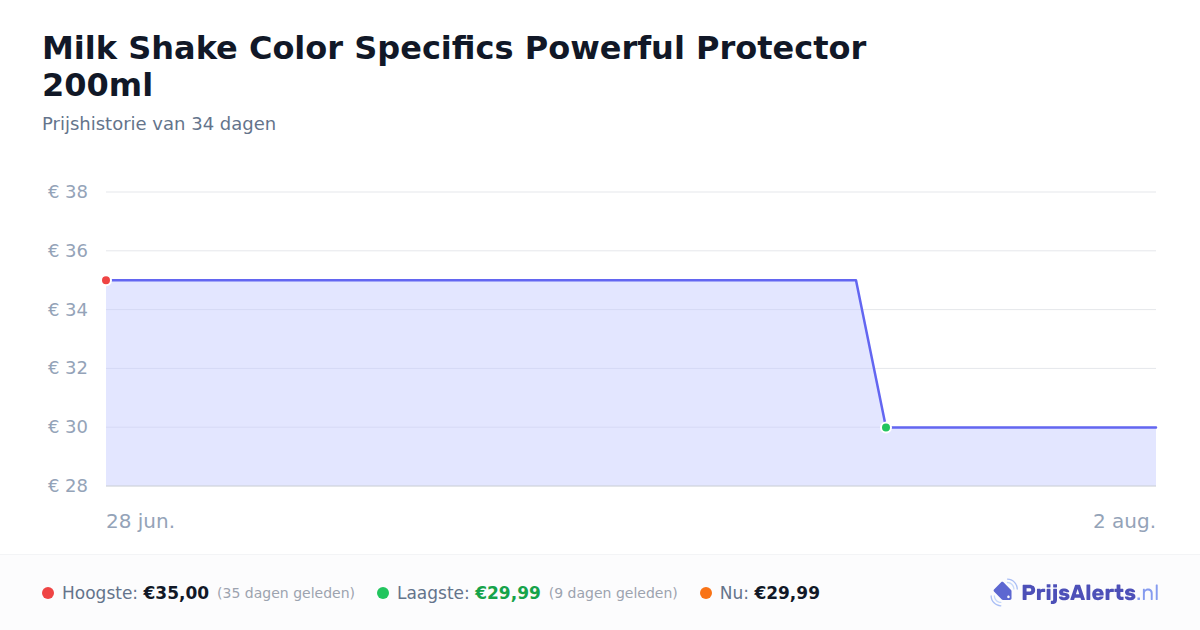
Task: Click the green lowest price marker on chart
Action: pyautogui.click(x=886, y=427)
